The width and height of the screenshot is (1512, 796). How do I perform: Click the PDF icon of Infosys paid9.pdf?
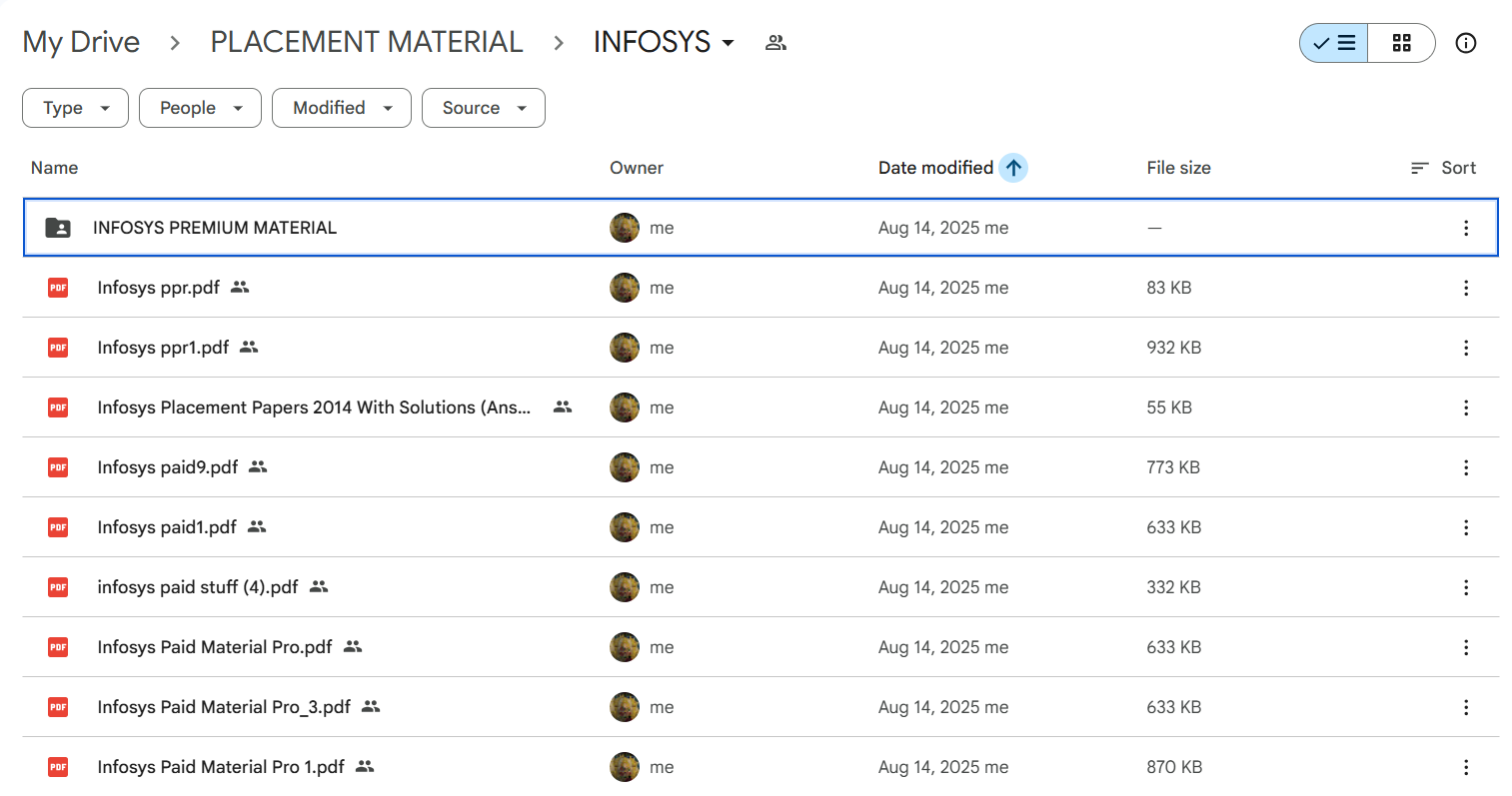(58, 467)
